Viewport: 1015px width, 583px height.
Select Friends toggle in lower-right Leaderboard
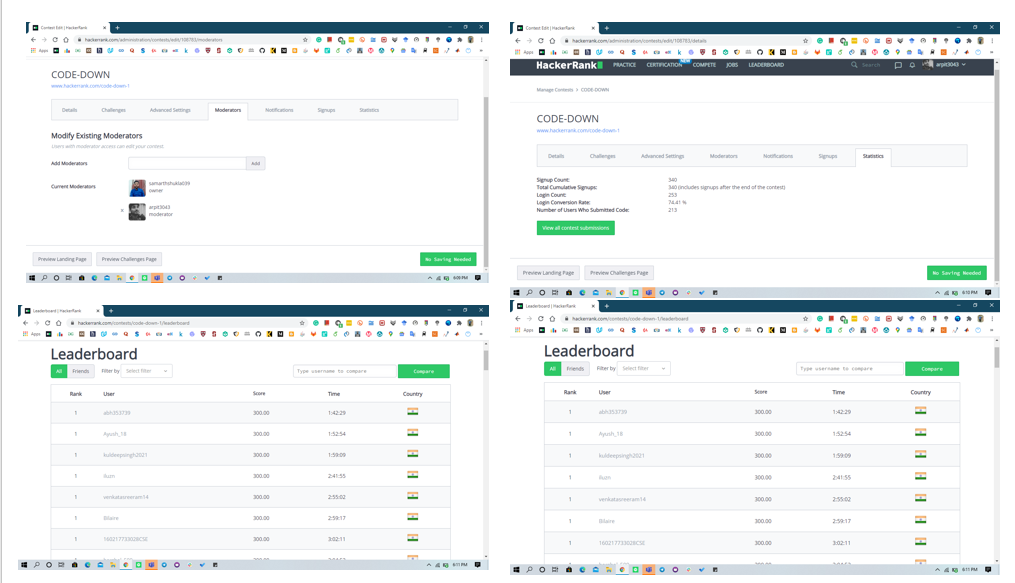[575, 368]
